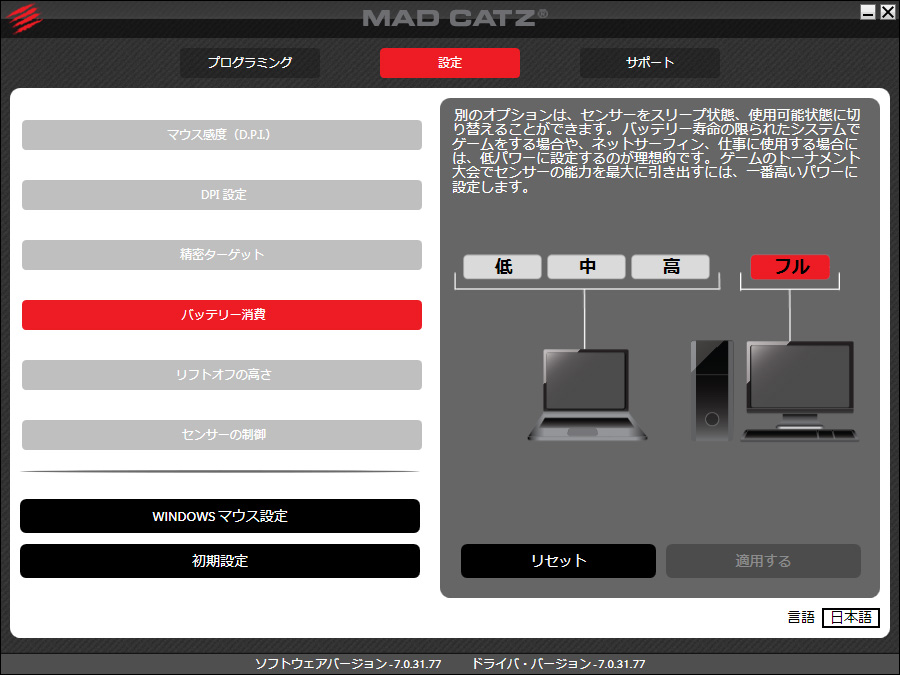
Task: Click the 初期設定 button
Action: click(x=220, y=561)
